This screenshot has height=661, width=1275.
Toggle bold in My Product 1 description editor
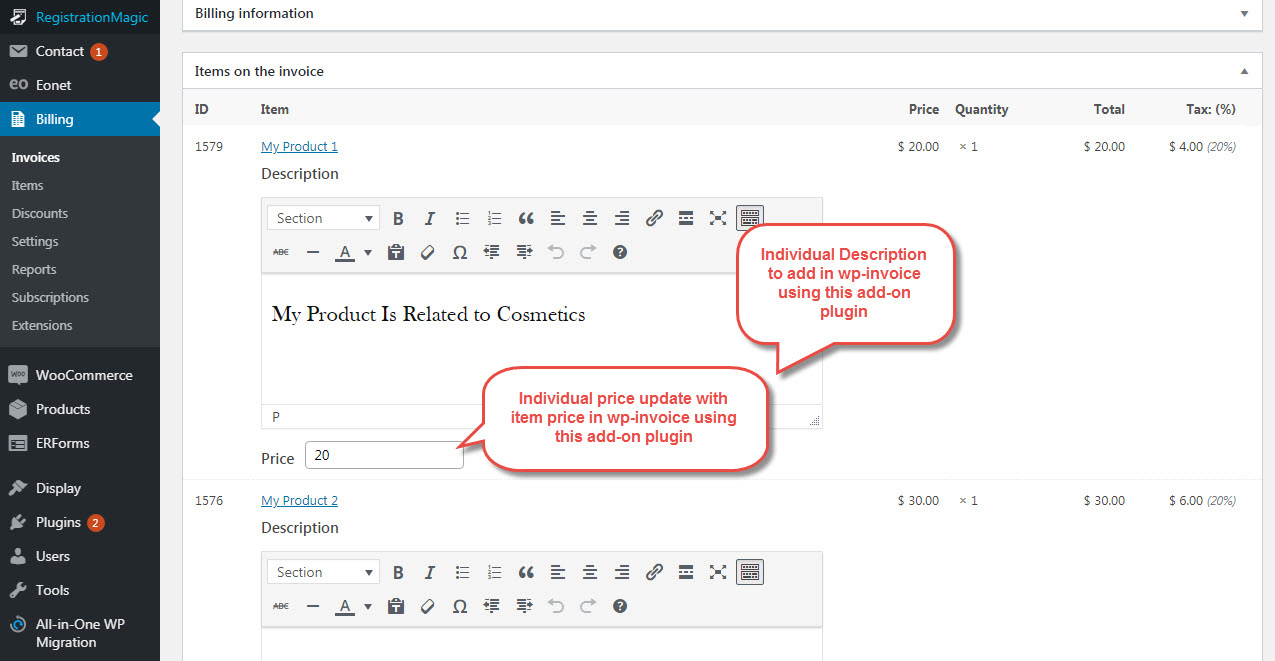coord(398,218)
